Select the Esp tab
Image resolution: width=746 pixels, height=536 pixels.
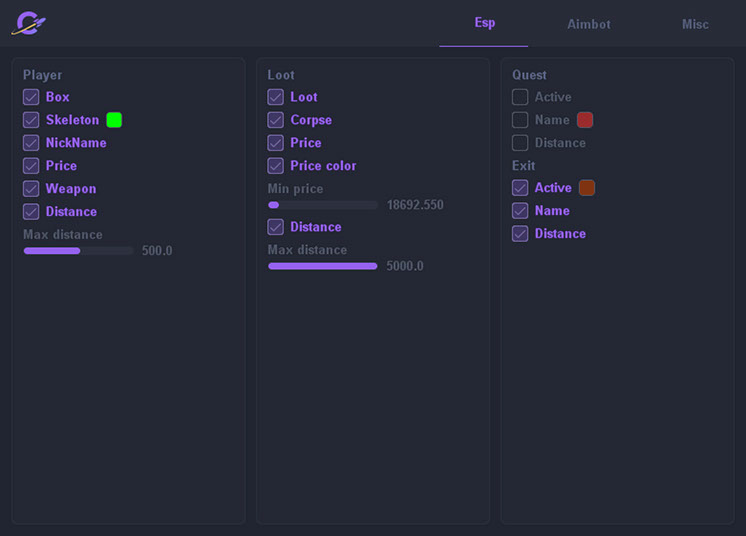click(x=484, y=23)
